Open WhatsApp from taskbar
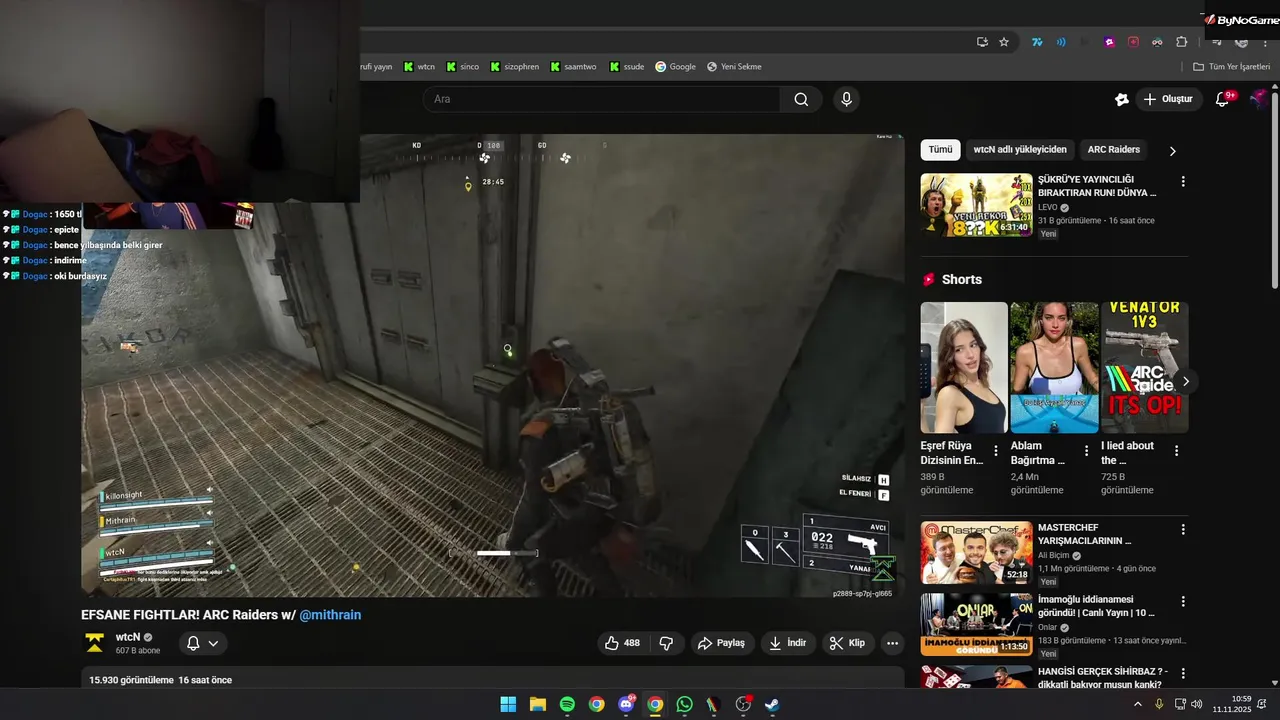This screenshot has width=1280, height=720. (x=684, y=704)
